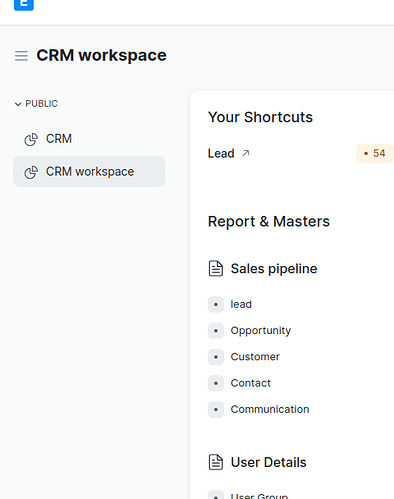Click the arrow icon next to Lead
The height and width of the screenshot is (499, 394).
(246, 153)
